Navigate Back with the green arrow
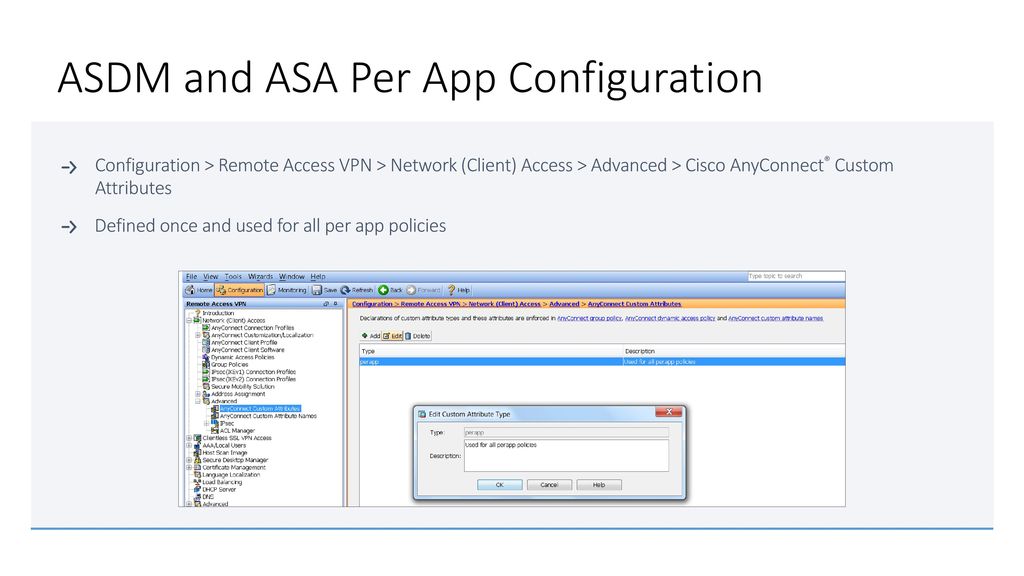 (x=390, y=290)
